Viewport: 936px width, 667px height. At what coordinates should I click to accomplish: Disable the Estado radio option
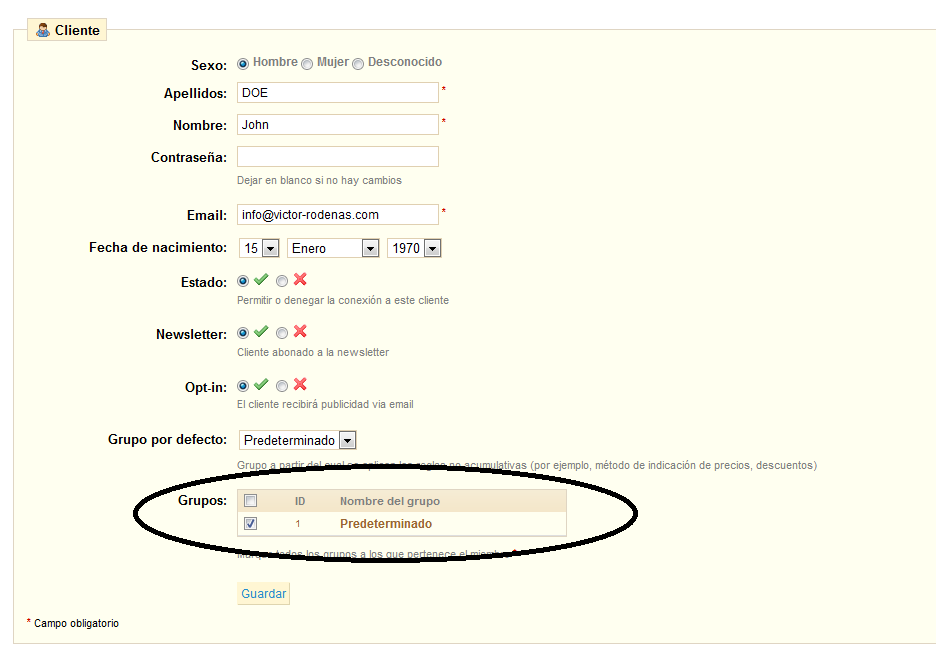click(282, 282)
